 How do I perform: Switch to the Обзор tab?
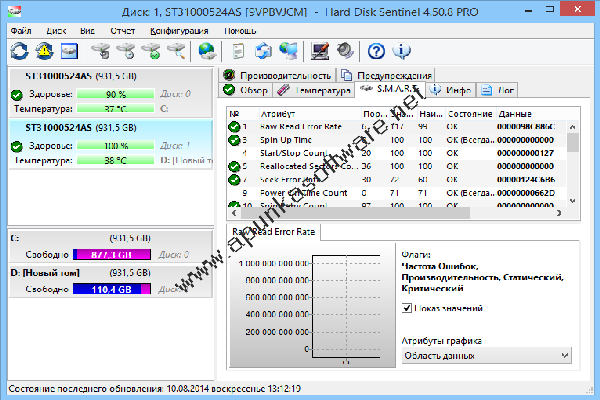tap(246, 90)
